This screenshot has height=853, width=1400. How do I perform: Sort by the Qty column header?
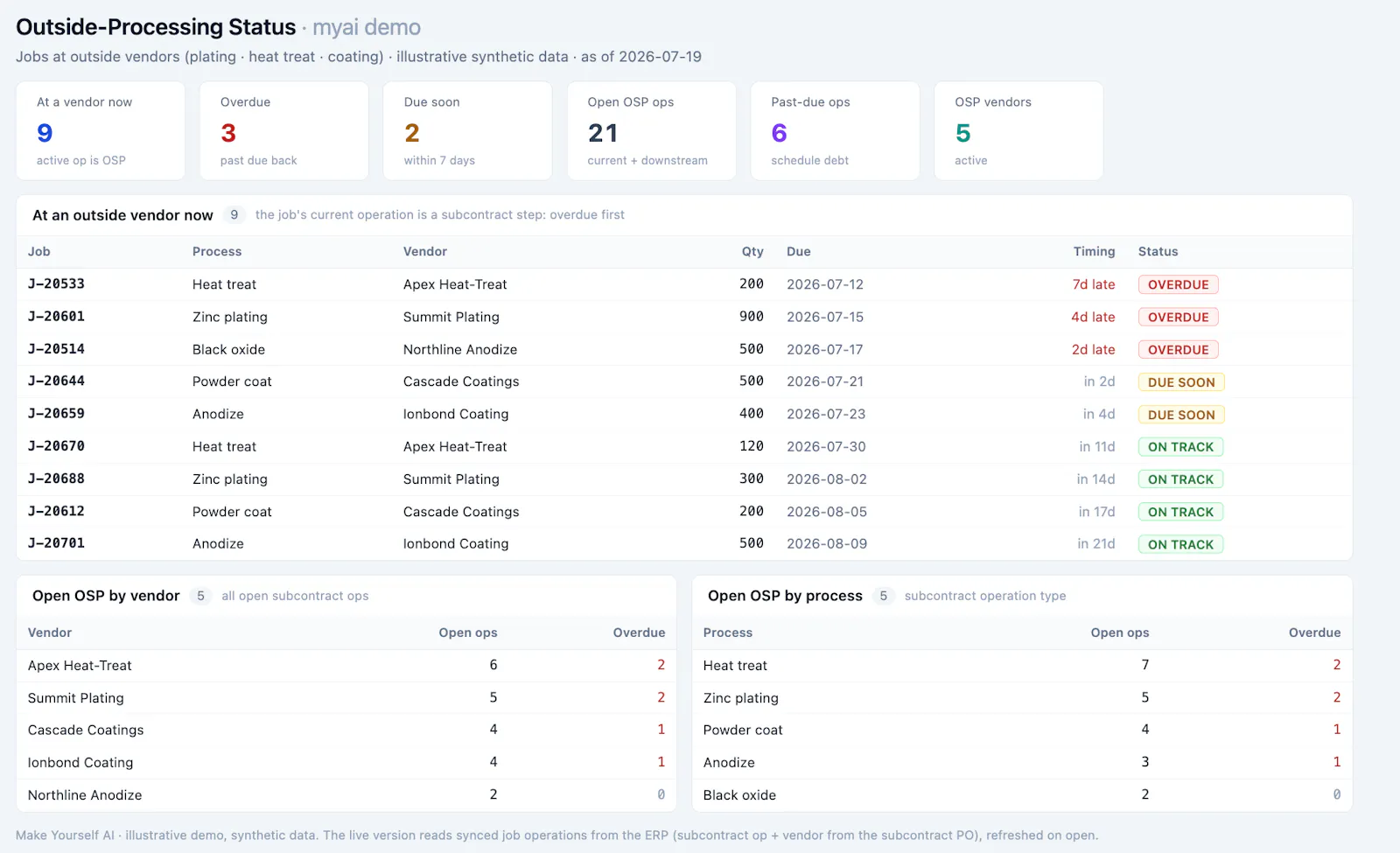pos(752,252)
